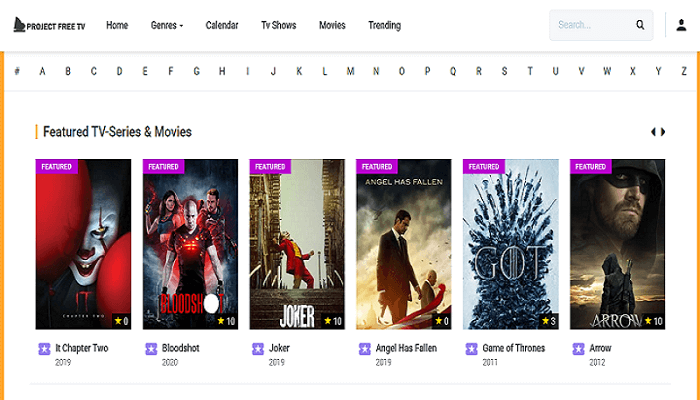This screenshot has height=400, width=700.
Task: Expand the Genres dropdown menu
Action: point(167,25)
